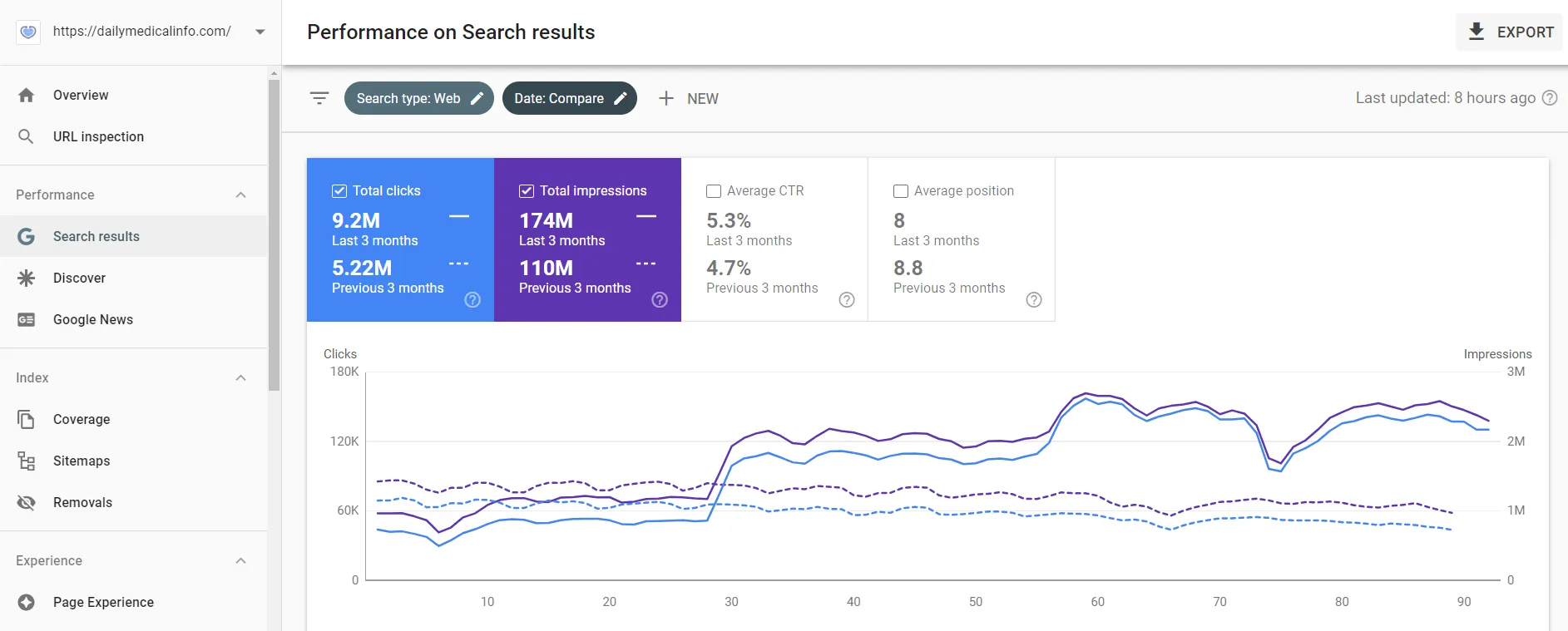This screenshot has height=631, width=1568.
Task: Click the plus icon next to NEW
Action: point(666,98)
